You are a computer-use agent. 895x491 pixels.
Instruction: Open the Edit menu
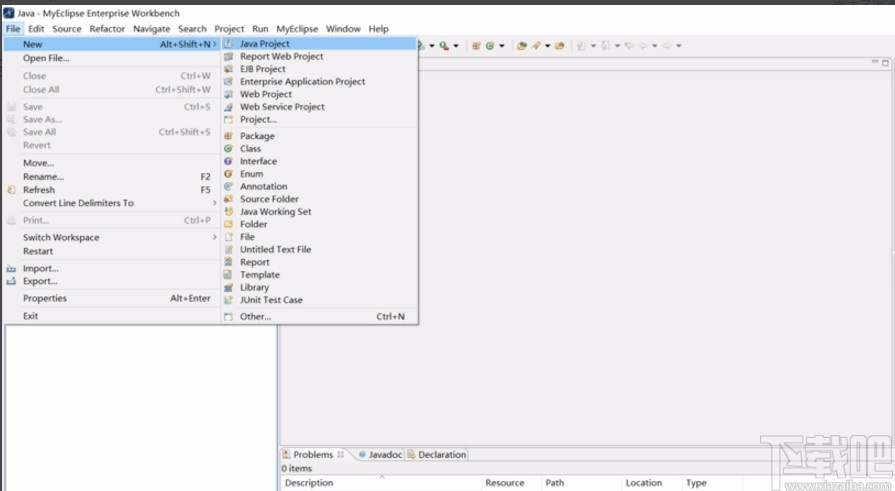[x=36, y=29]
